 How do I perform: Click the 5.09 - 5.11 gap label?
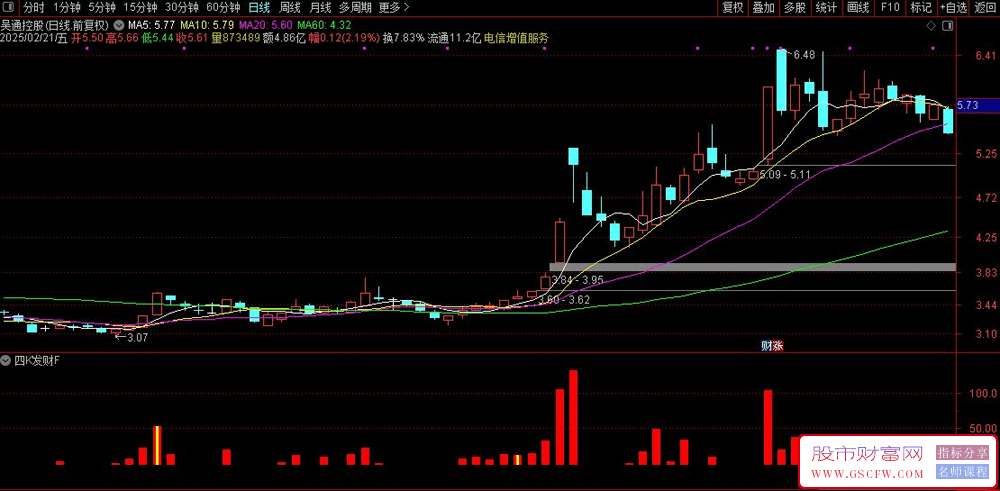tap(785, 173)
